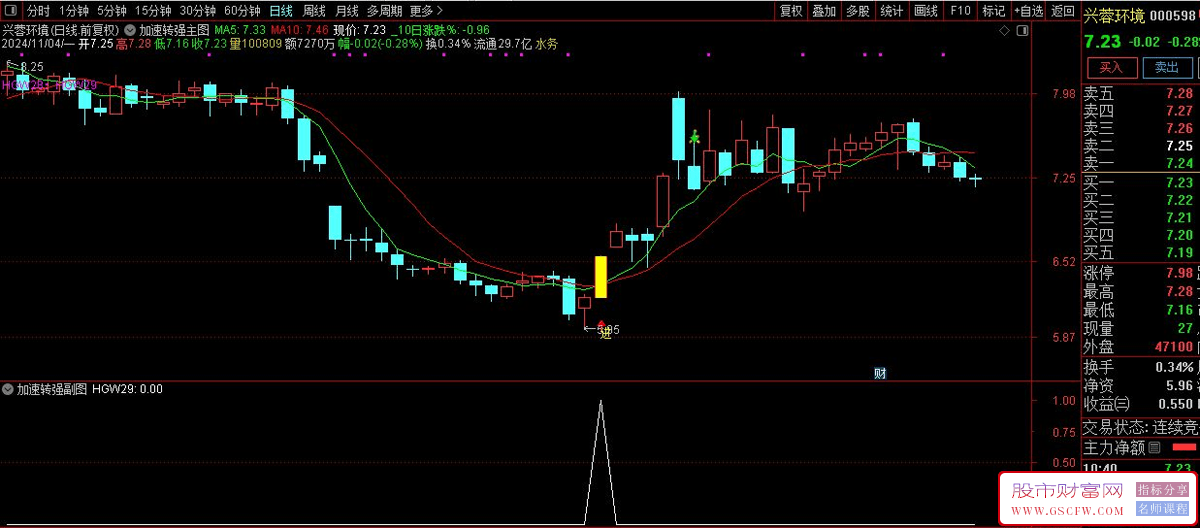Open the 多股 multi-stock view
Viewport: 1200px width, 528px height.
coord(857,11)
